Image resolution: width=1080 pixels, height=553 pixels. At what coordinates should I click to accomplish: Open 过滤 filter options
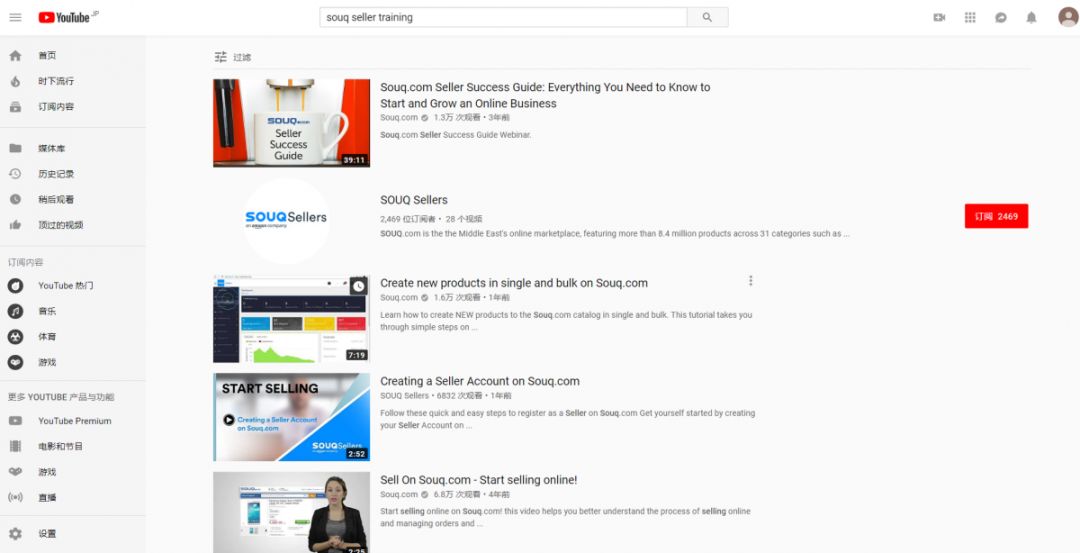(233, 57)
